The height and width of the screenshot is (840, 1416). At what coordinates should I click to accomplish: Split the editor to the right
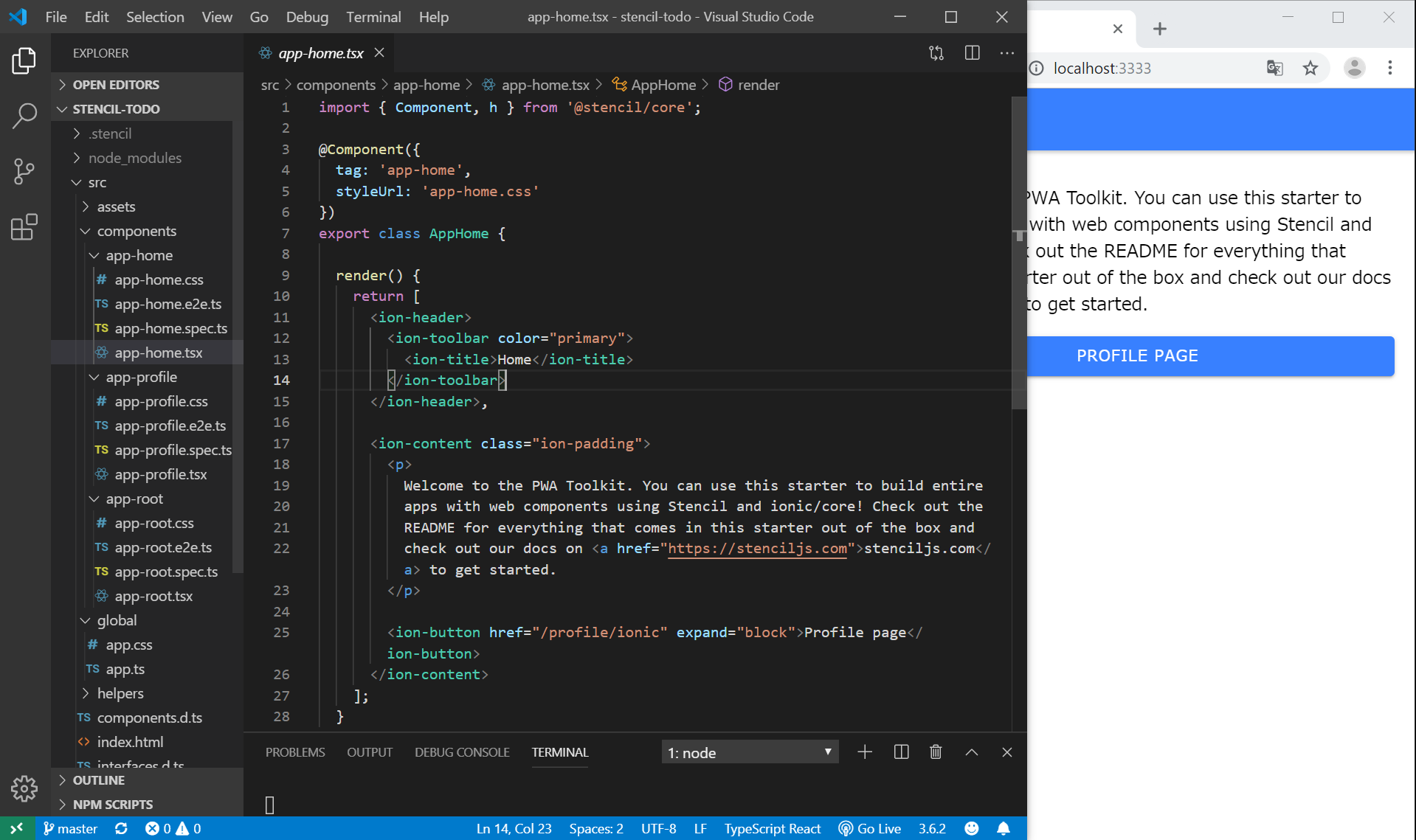972,53
